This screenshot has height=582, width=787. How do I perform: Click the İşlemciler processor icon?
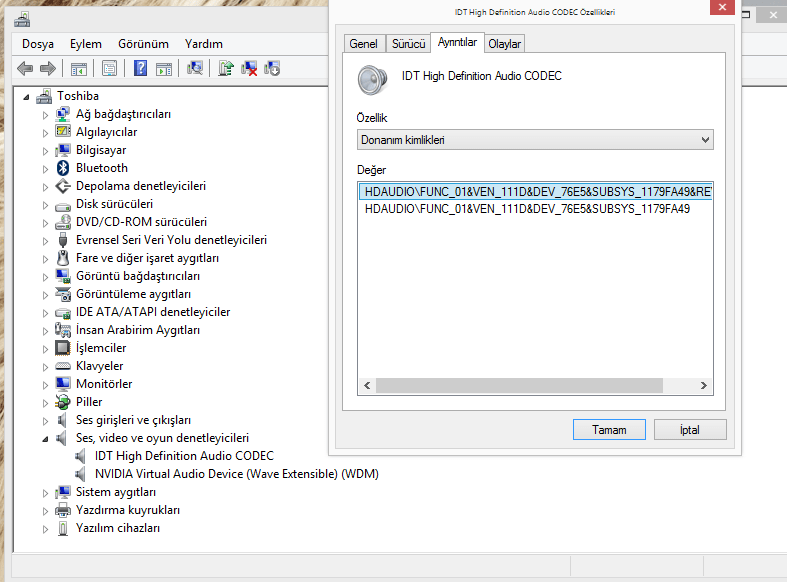tap(63, 348)
